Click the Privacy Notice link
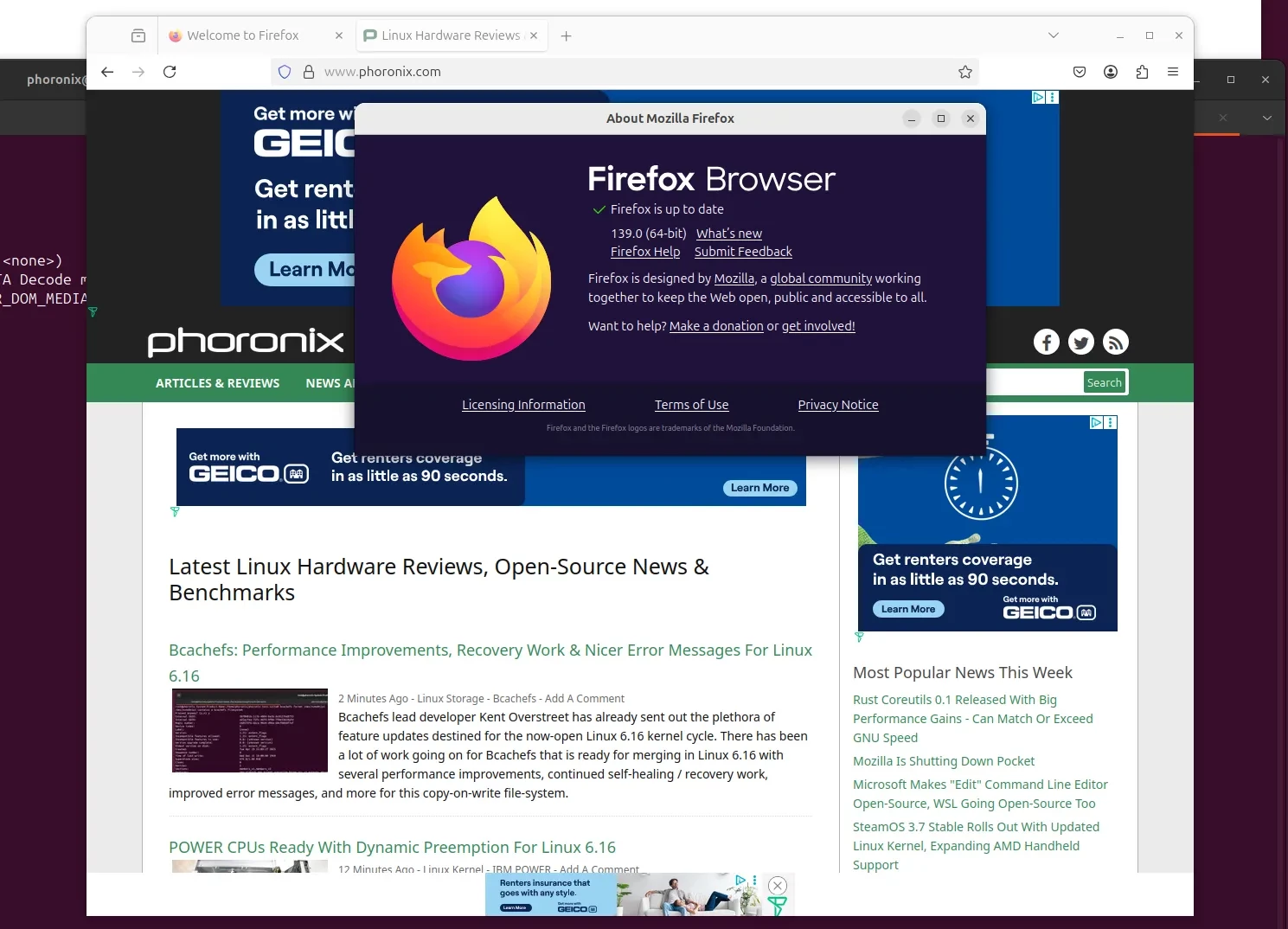Screen dimensions: 1288x929 (837, 405)
